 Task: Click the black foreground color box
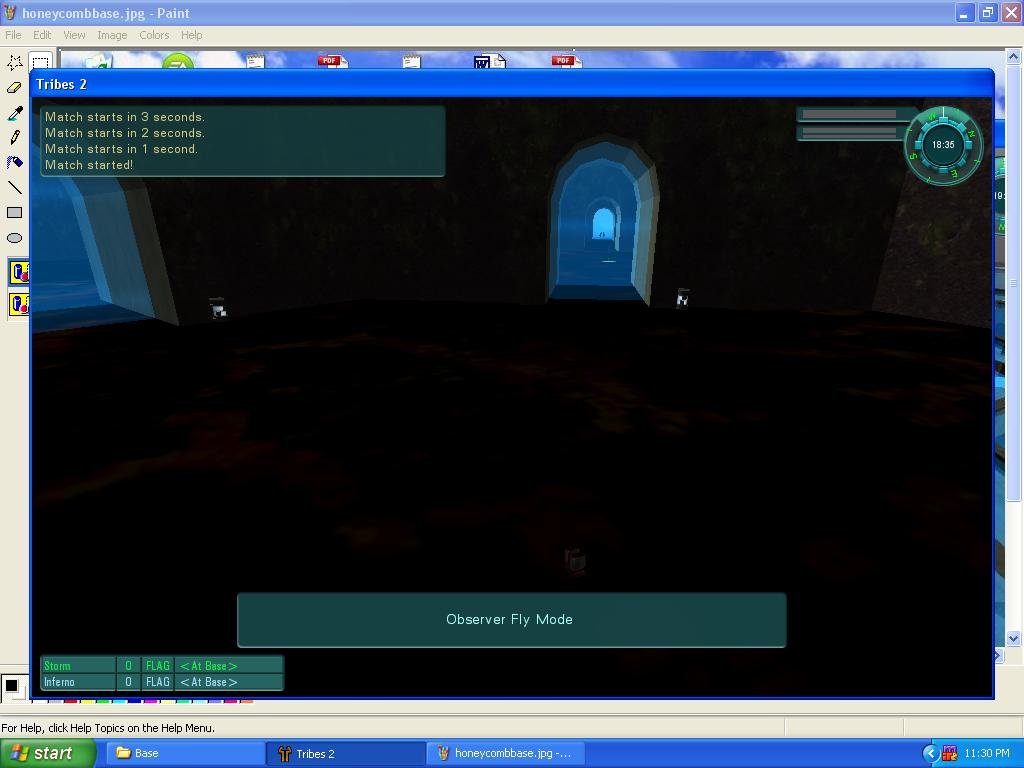pyautogui.click(x=11, y=686)
